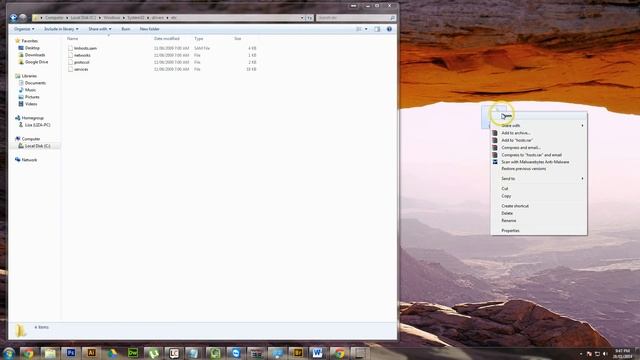Viewport: 640px width, 360px height.
Task: Go back with the Explorer back arrow
Action: [x=13, y=18]
